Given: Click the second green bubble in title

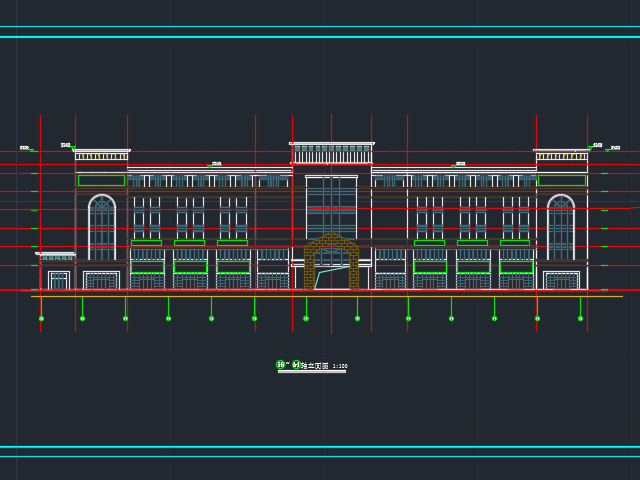Looking at the screenshot, I should tap(296, 365).
